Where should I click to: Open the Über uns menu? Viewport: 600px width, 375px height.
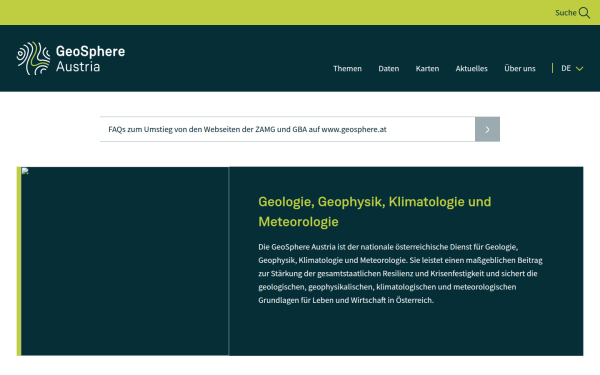point(520,68)
